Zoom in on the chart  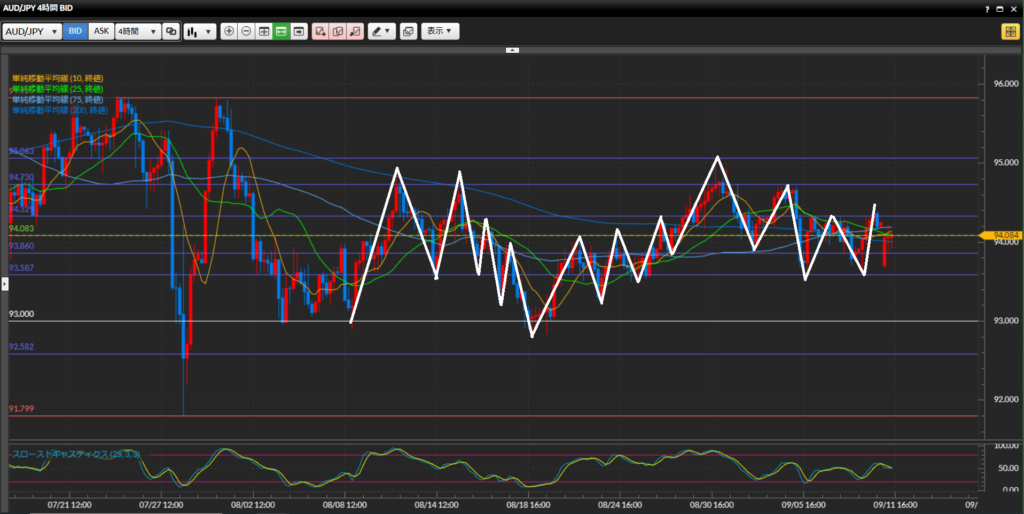point(230,31)
